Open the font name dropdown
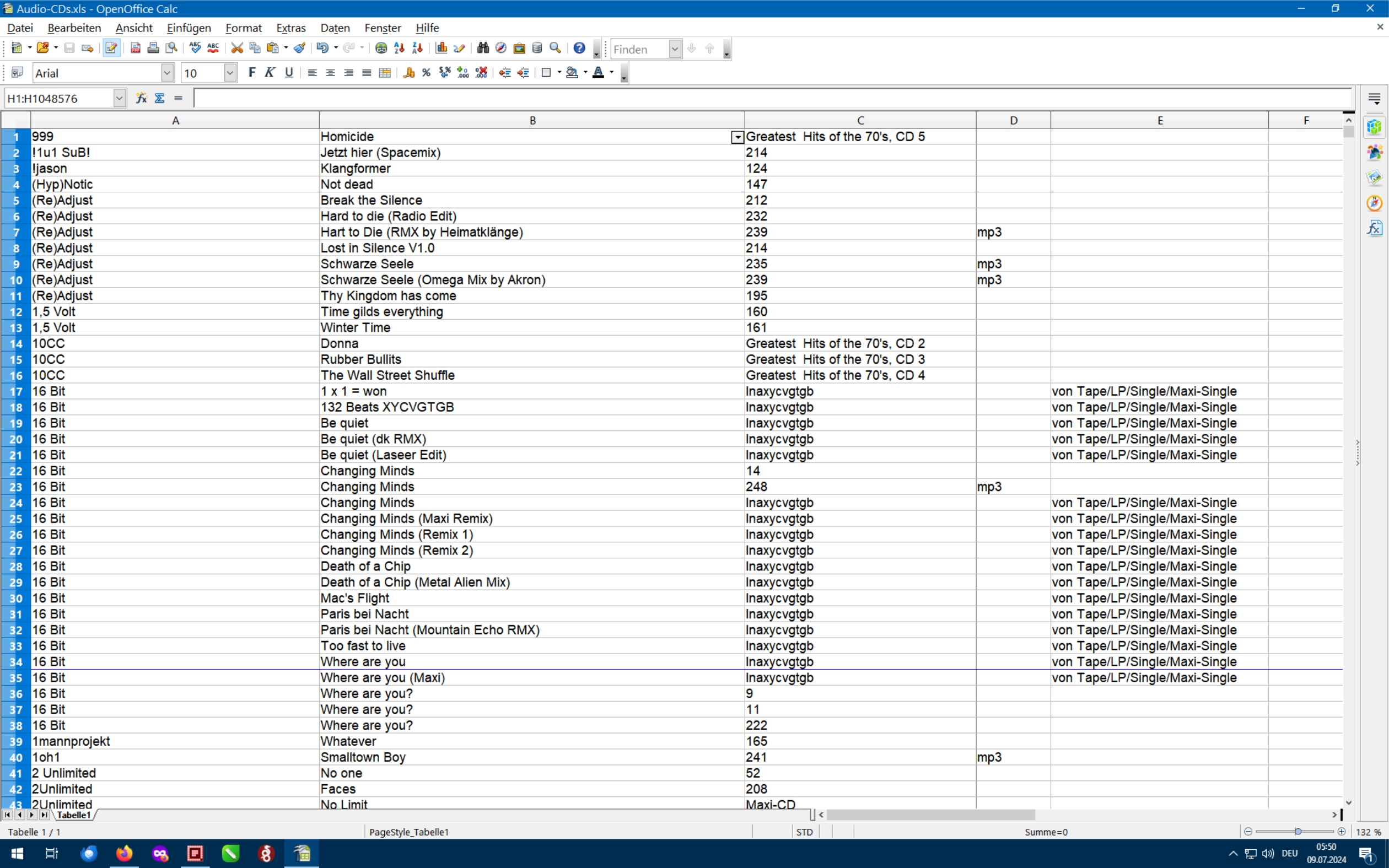Screen dimensions: 1389x868 167,73
